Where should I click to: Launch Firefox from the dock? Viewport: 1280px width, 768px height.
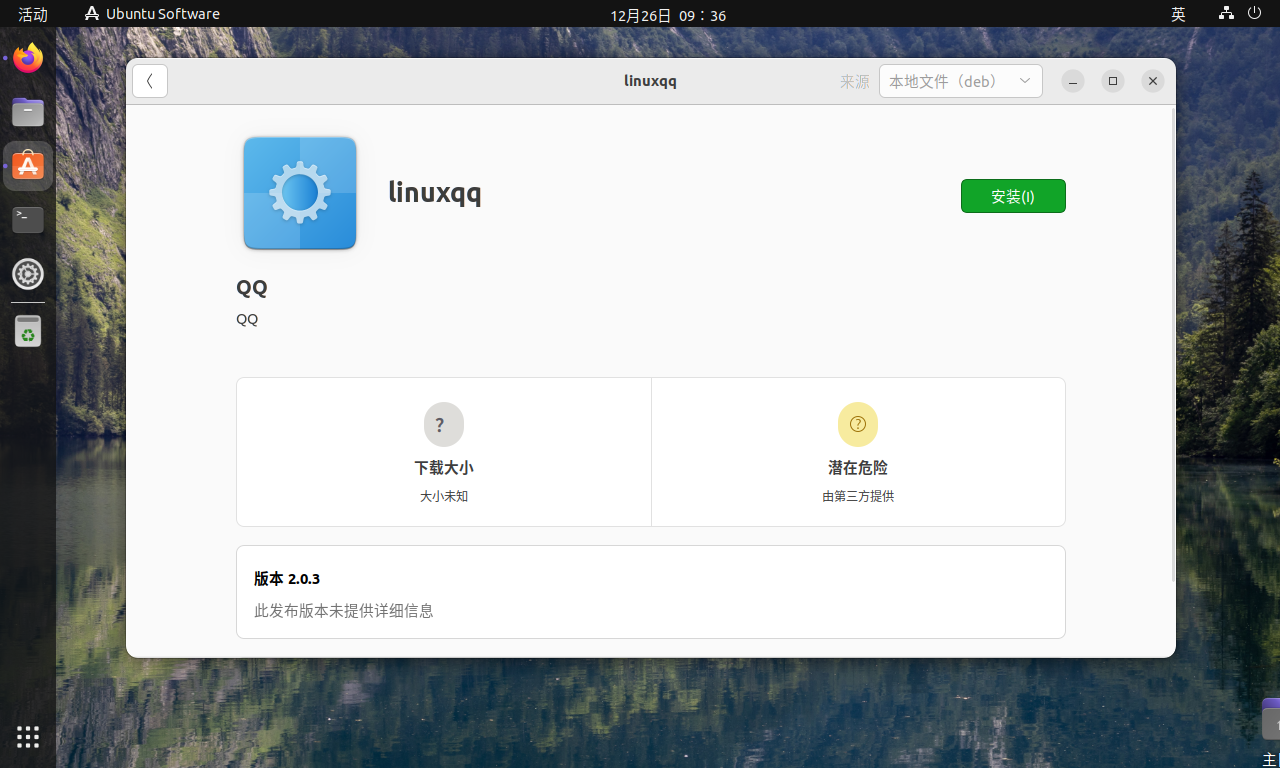click(x=28, y=59)
